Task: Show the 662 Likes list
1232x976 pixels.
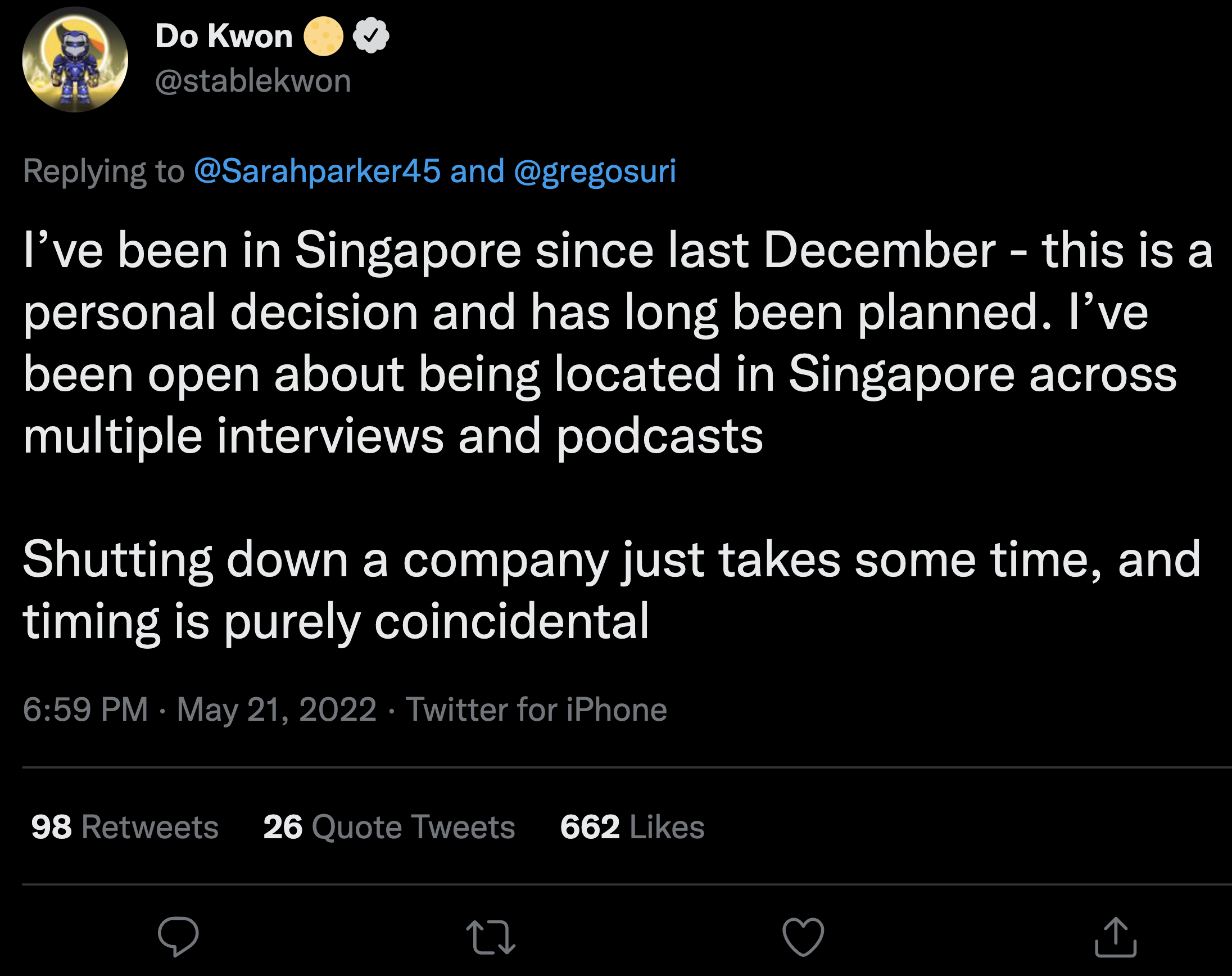Action: pyautogui.click(x=632, y=827)
